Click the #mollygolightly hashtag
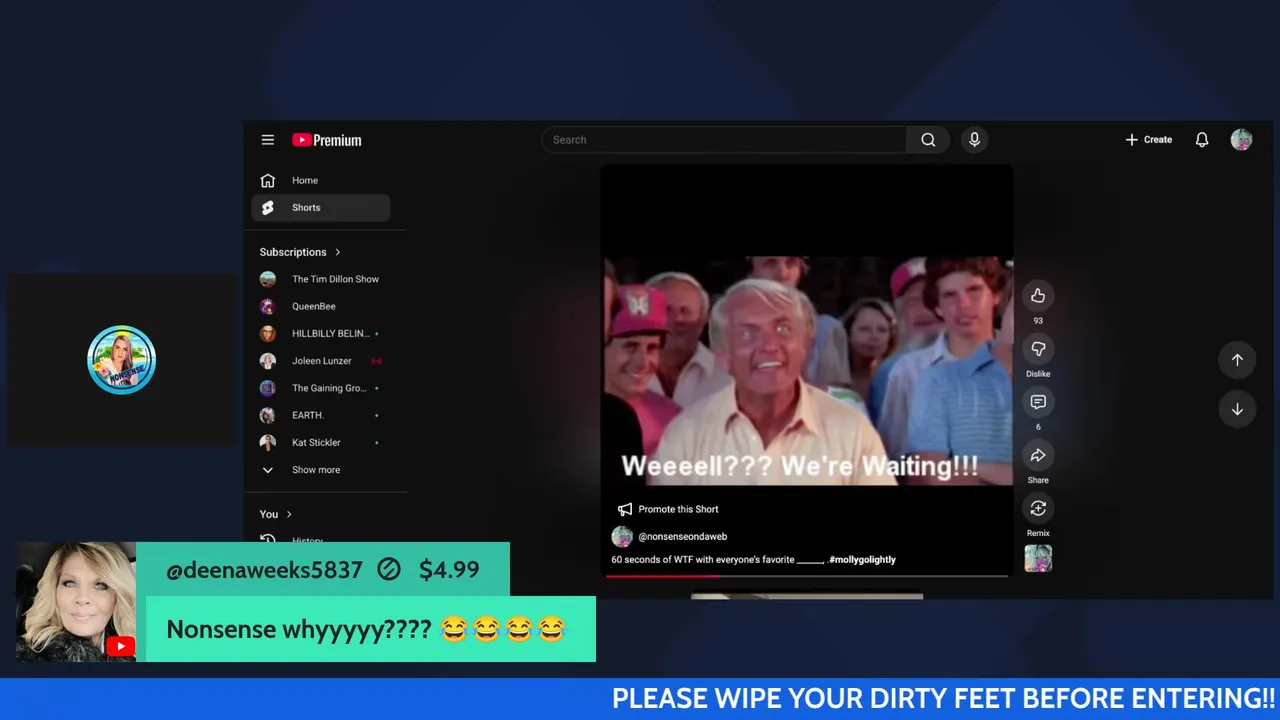The width and height of the screenshot is (1280, 720). [862, 560]
